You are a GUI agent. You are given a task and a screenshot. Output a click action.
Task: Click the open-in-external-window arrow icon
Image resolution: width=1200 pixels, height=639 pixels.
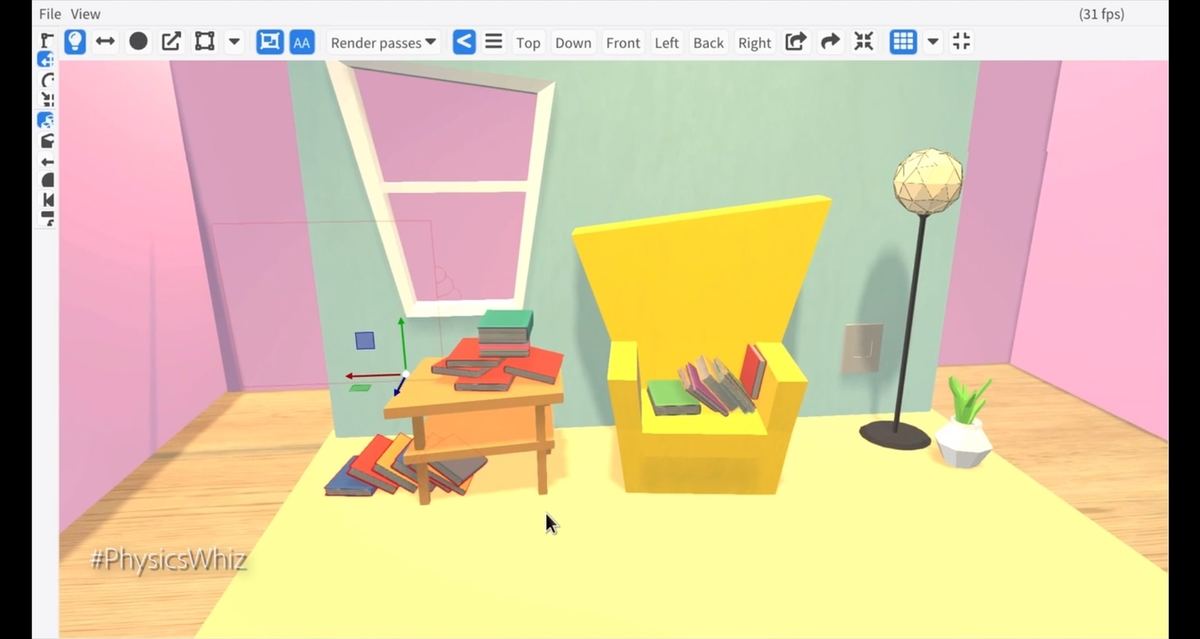point(172,42)
